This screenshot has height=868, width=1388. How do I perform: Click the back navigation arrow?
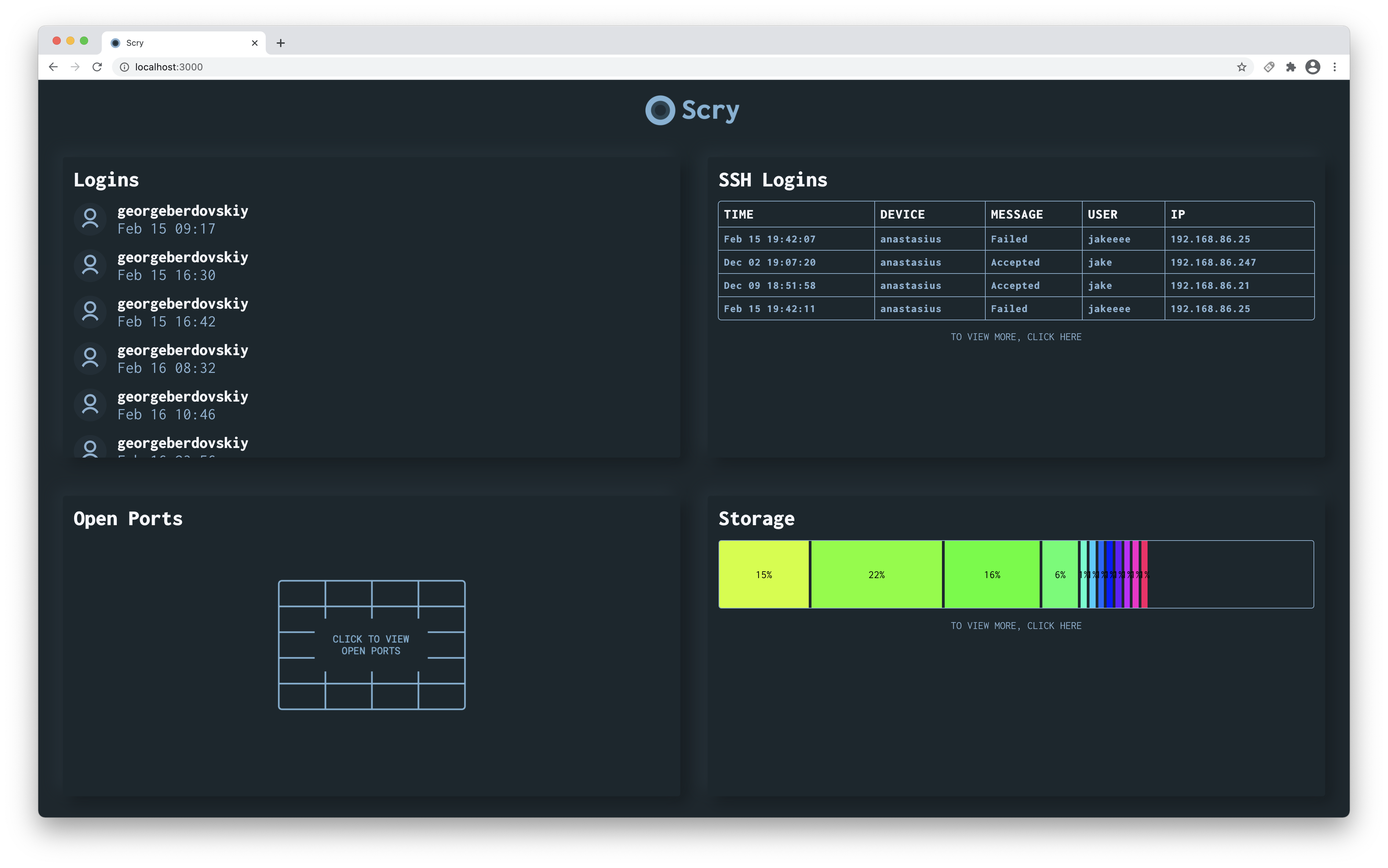point(53,67)
